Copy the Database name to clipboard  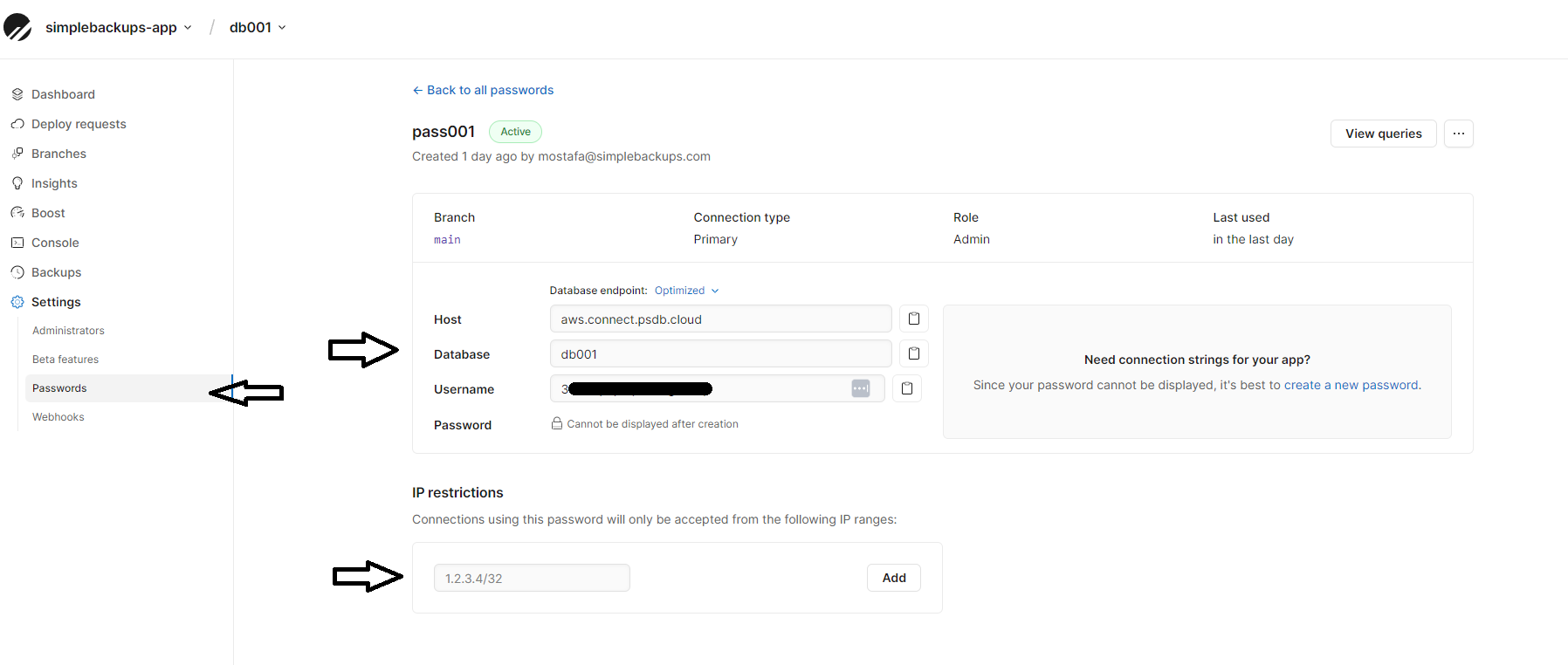[913, 353]
